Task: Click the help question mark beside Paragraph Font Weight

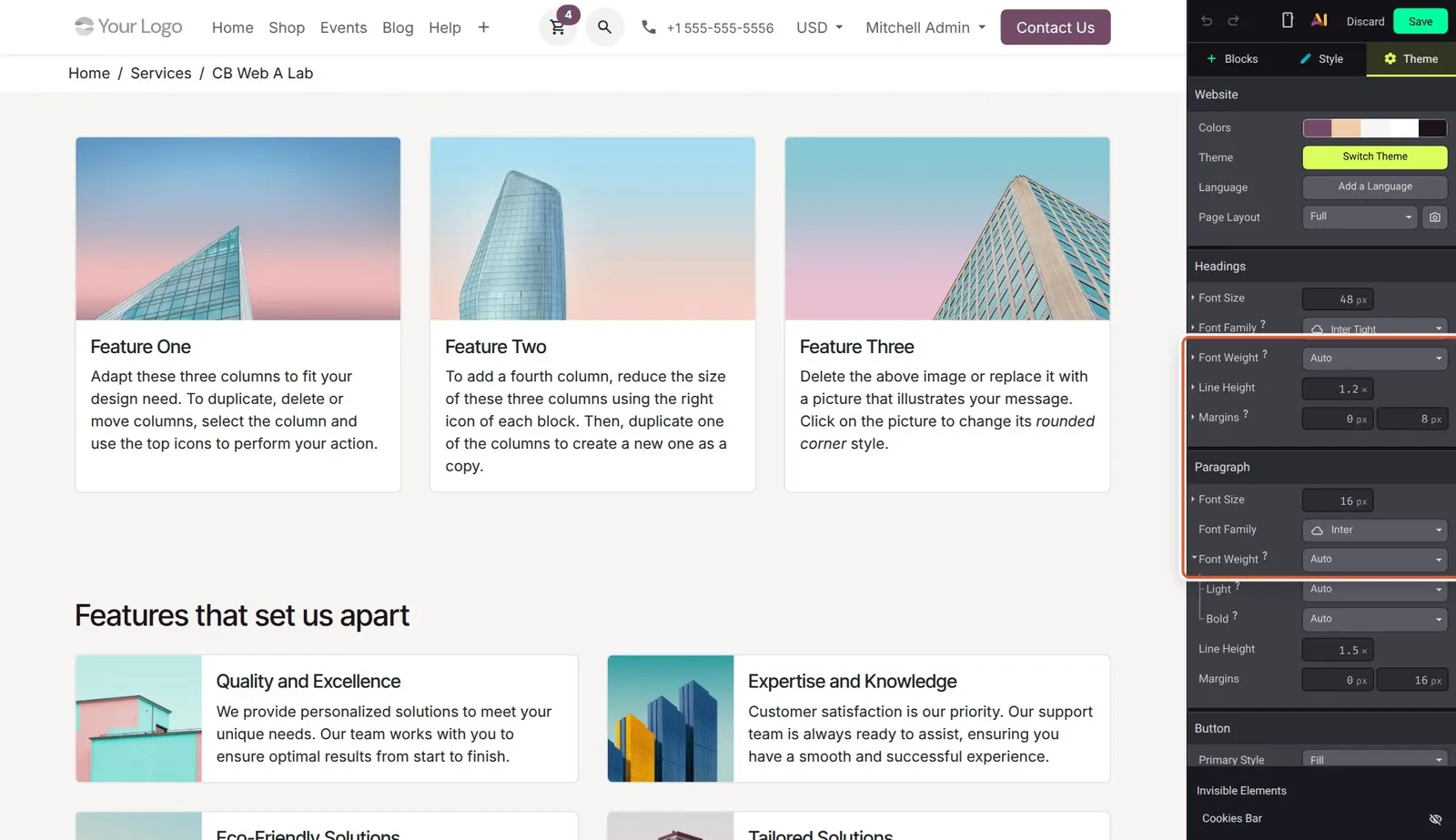Action: click(1265, 555)
